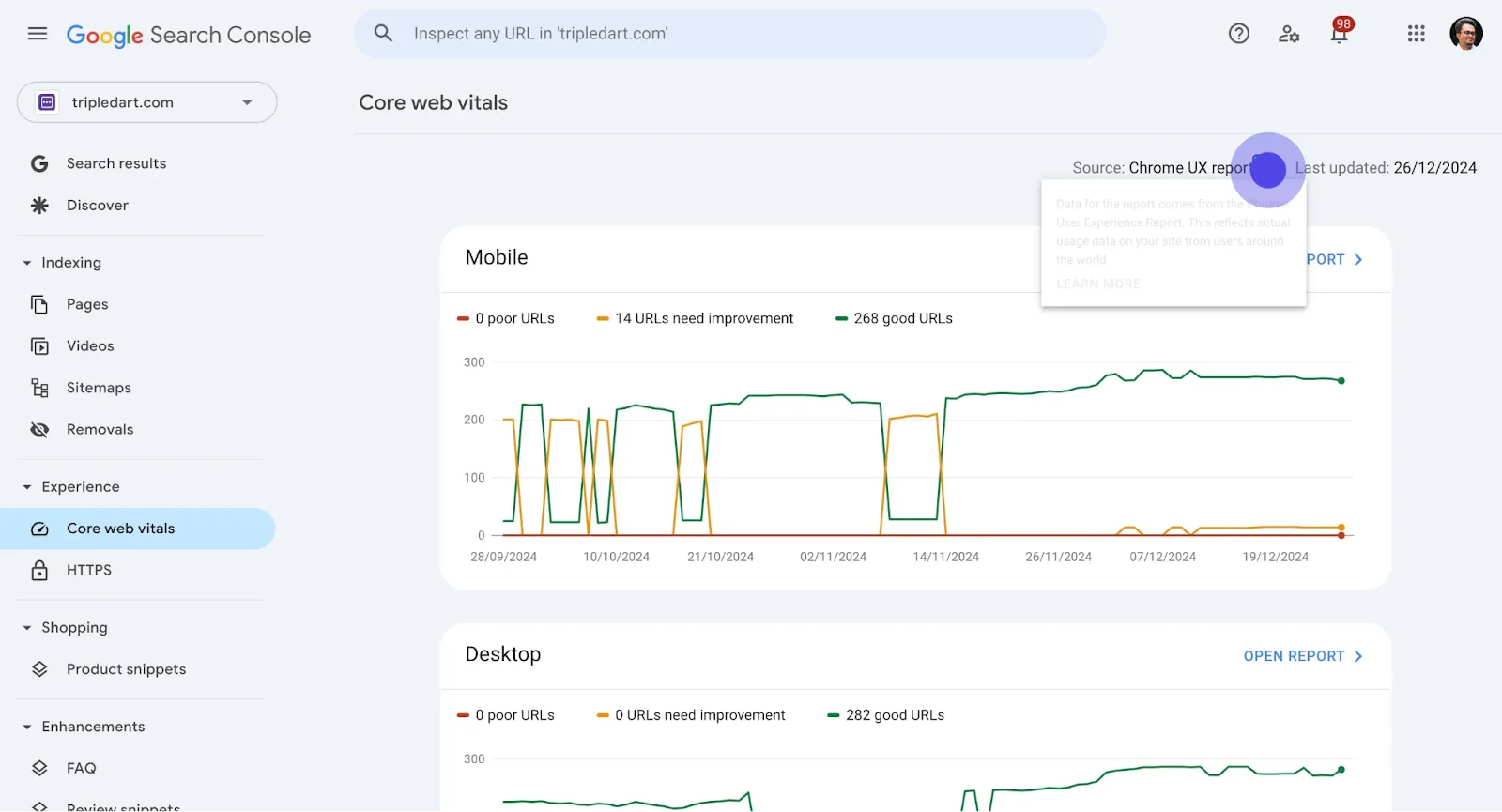Open the Help question mark icon
This screenshot has width=1502, height=812.
(1239, 34)
